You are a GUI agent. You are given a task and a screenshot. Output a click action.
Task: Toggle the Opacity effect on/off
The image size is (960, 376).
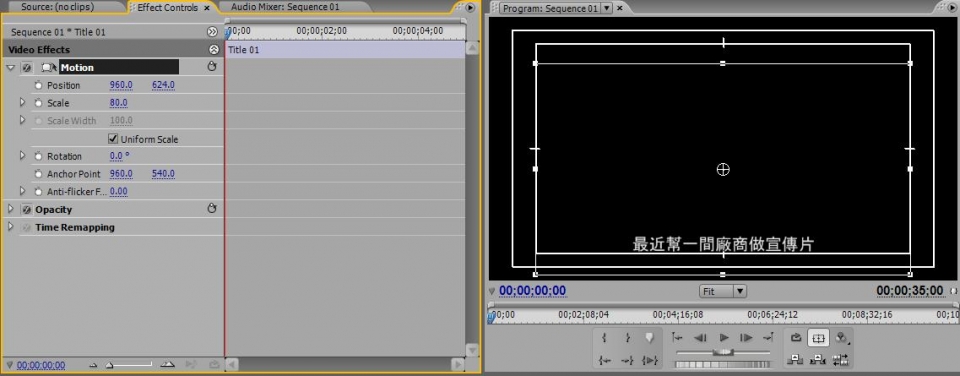coord(27,209)
